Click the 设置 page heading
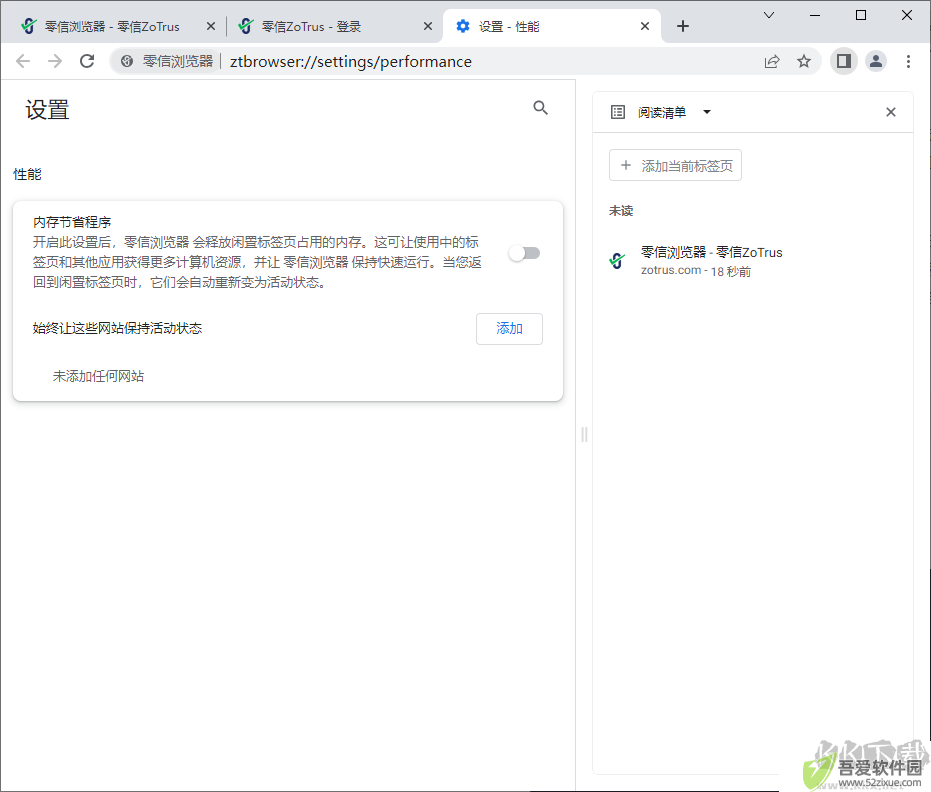The height and width of the screenshot is (792, 931). (47, 110)
